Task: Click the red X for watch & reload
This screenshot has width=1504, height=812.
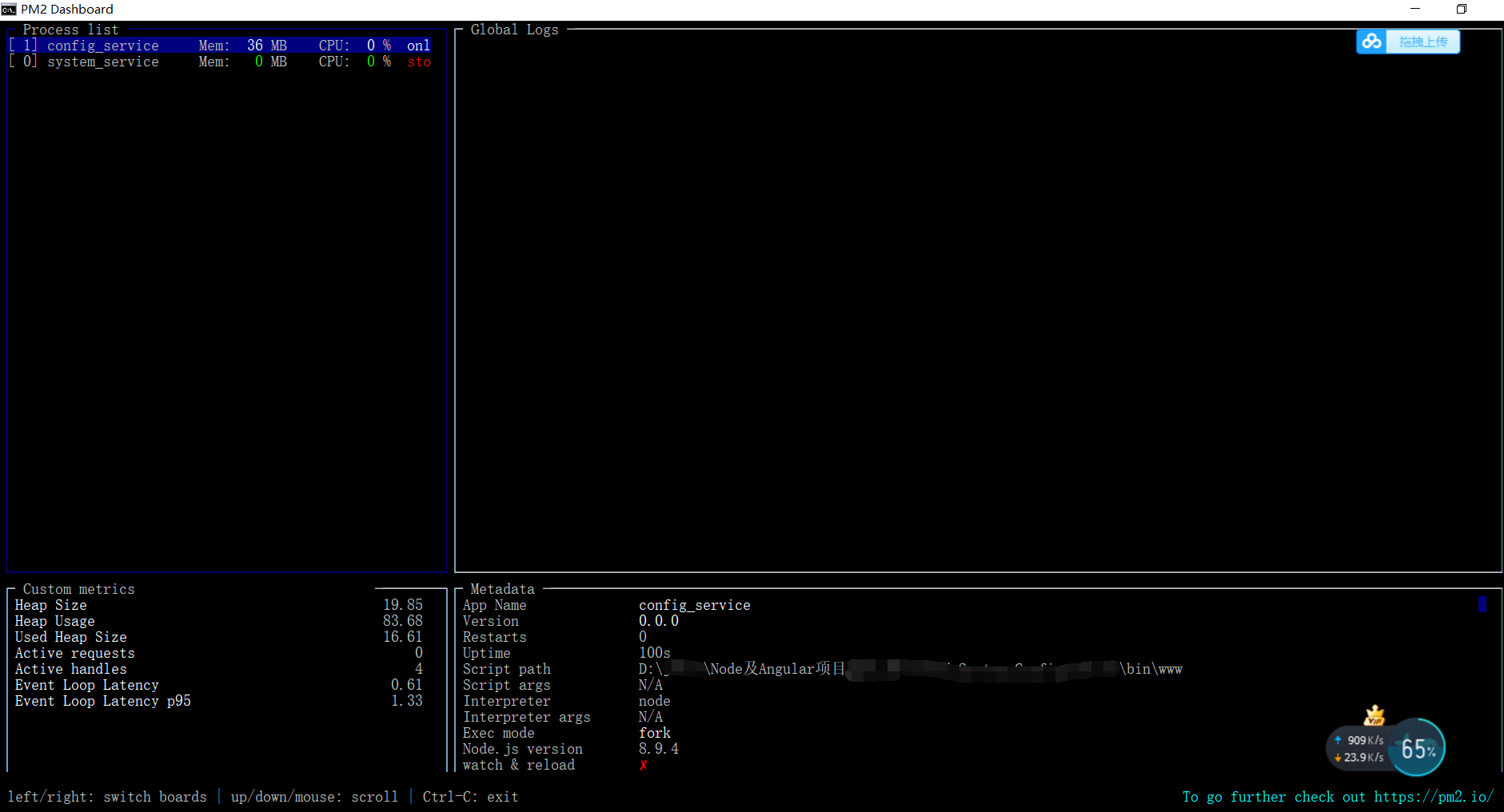Action: 643,765
